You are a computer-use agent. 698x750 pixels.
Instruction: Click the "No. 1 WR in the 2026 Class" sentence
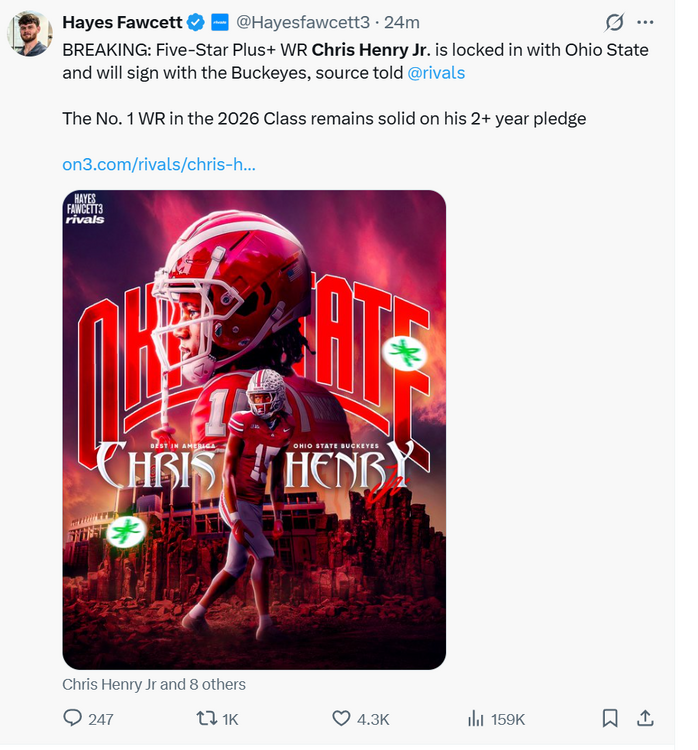coord(324,119)
